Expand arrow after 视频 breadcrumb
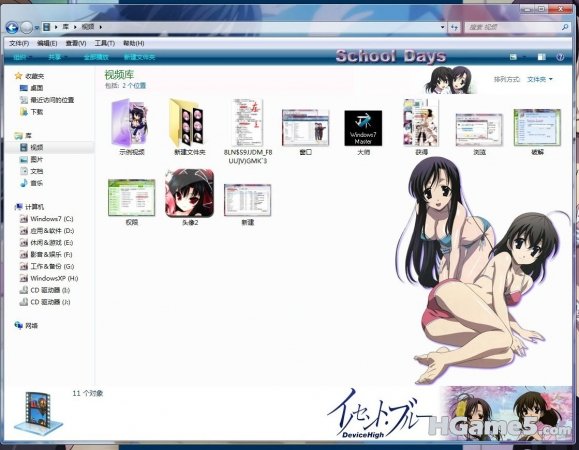 pos(100,27)
